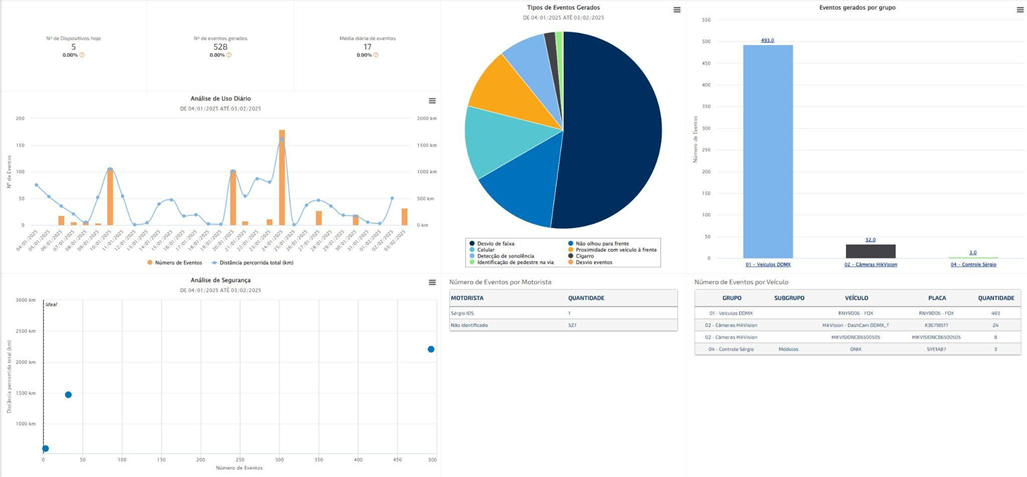The height and width of the screenshot is (477, 1027).
Task: Click the orange bar at 10/01/2025
Action: tap(110, 197)
